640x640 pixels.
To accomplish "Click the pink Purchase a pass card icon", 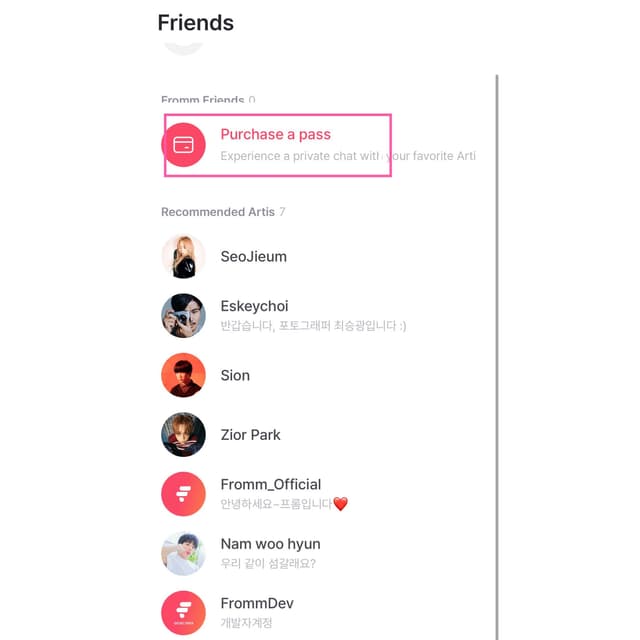I will pos(183,145).
